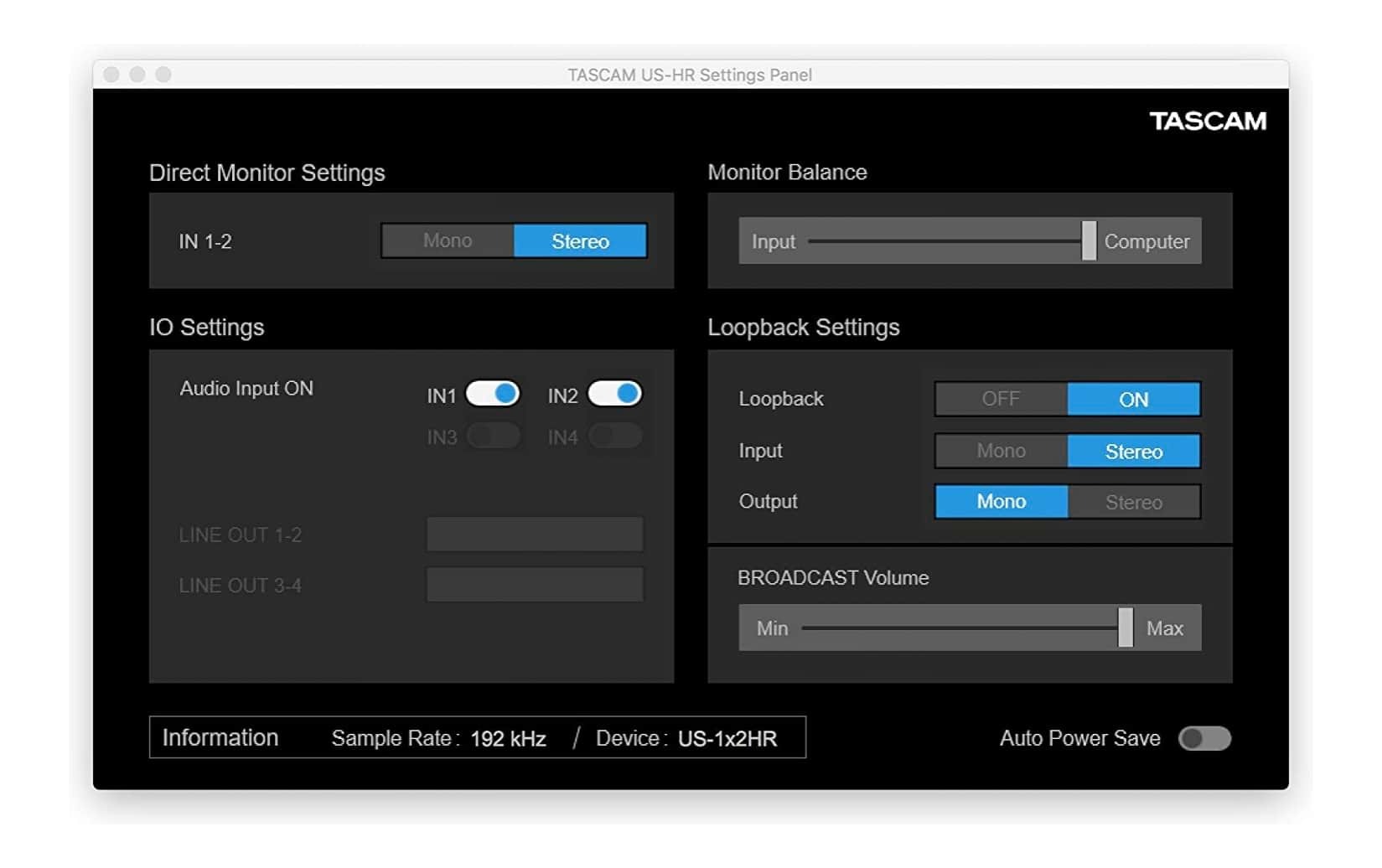The width and height of the screenshot is (1382, 868).
Task: Click the 192 kHz sample rate value
Action: [508, 738]
